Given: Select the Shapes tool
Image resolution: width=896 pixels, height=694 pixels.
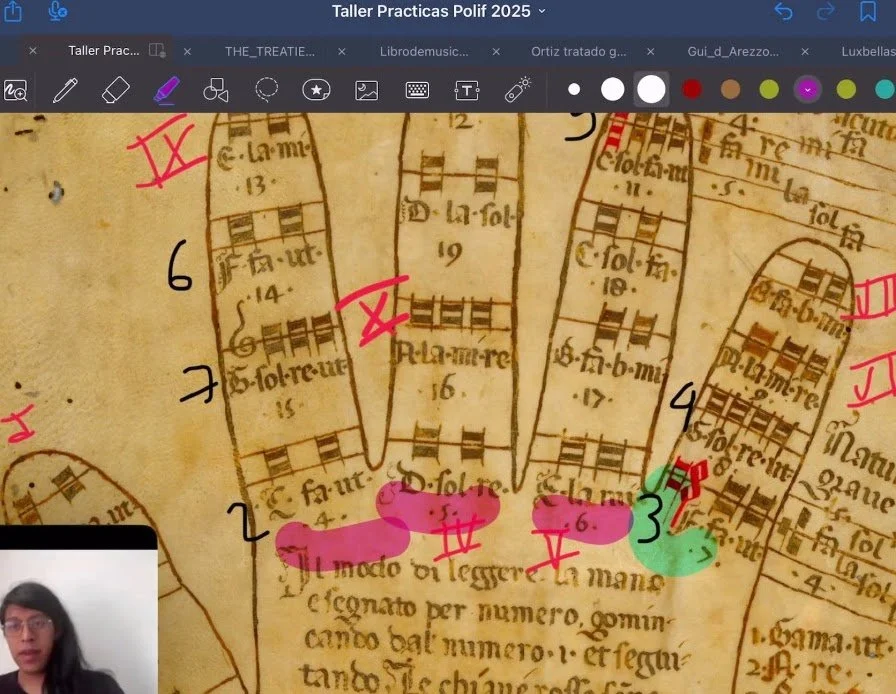Looking at the screenshot, I should [x=216, y=90].
